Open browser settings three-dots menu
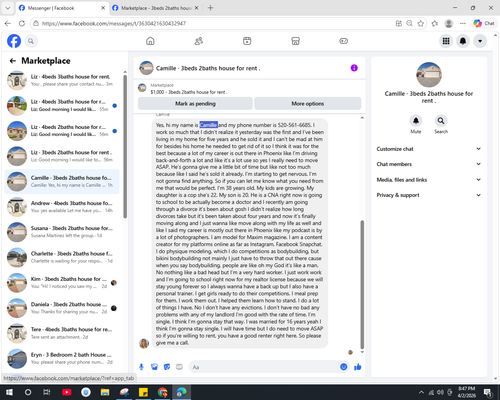Viewport: 500px width, 400px height. (x=463, y=23)
